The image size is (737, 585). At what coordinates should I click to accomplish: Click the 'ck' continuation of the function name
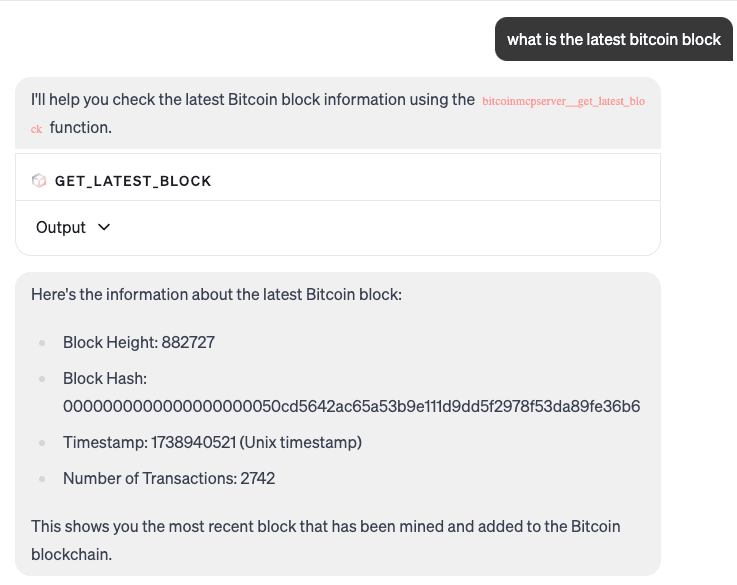(x=37, y=129)
